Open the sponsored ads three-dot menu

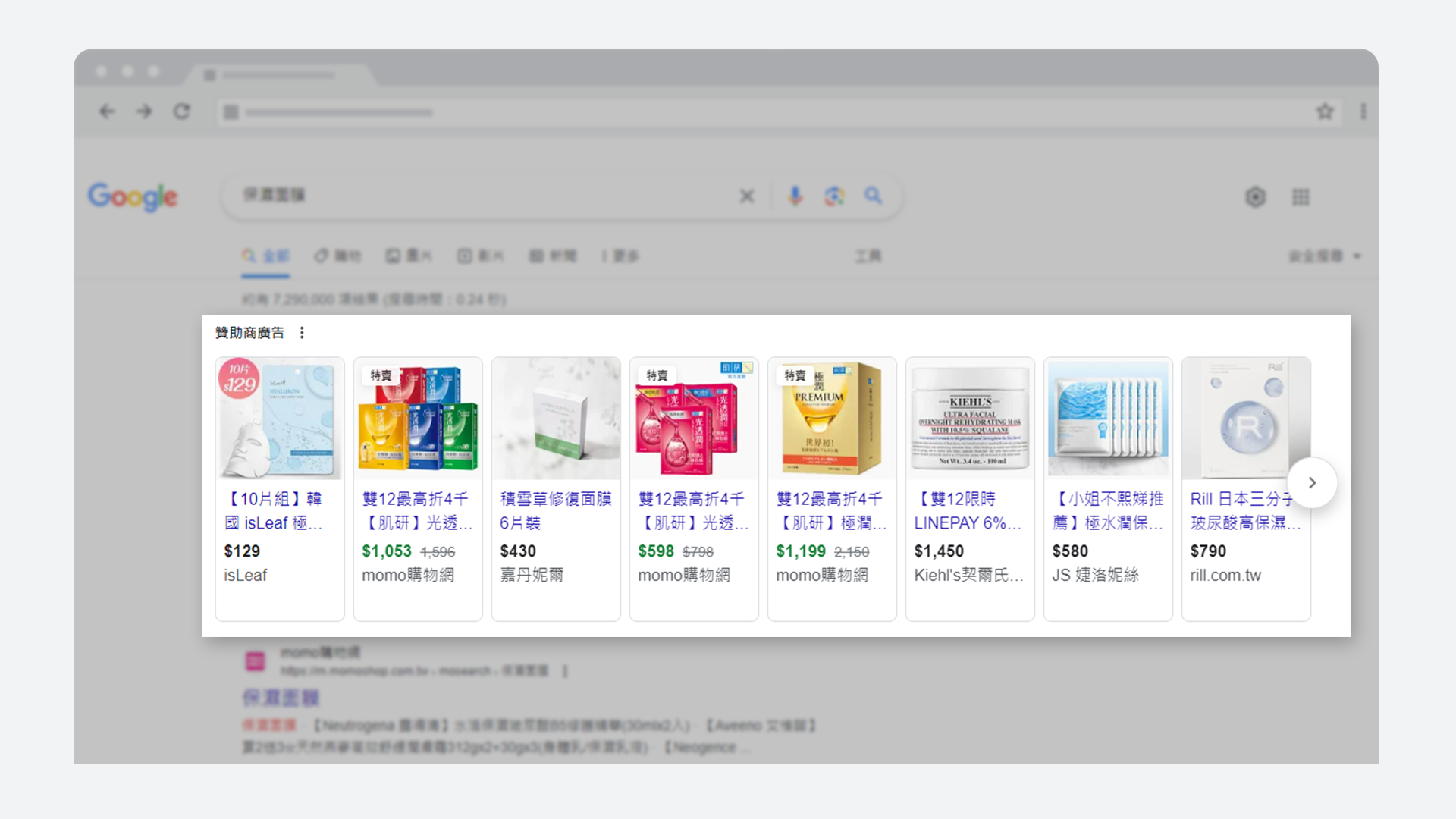tap(302, 333)
